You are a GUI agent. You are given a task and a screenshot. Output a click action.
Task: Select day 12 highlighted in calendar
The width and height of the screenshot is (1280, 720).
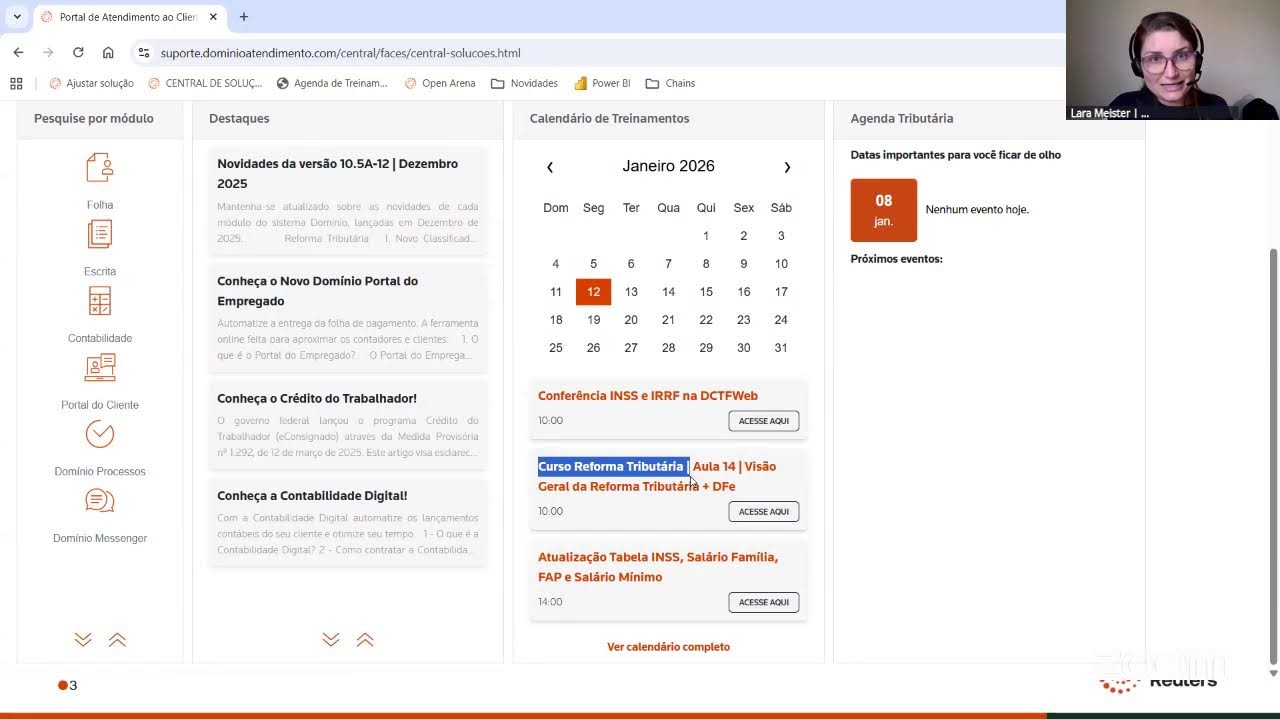point(593,292)
